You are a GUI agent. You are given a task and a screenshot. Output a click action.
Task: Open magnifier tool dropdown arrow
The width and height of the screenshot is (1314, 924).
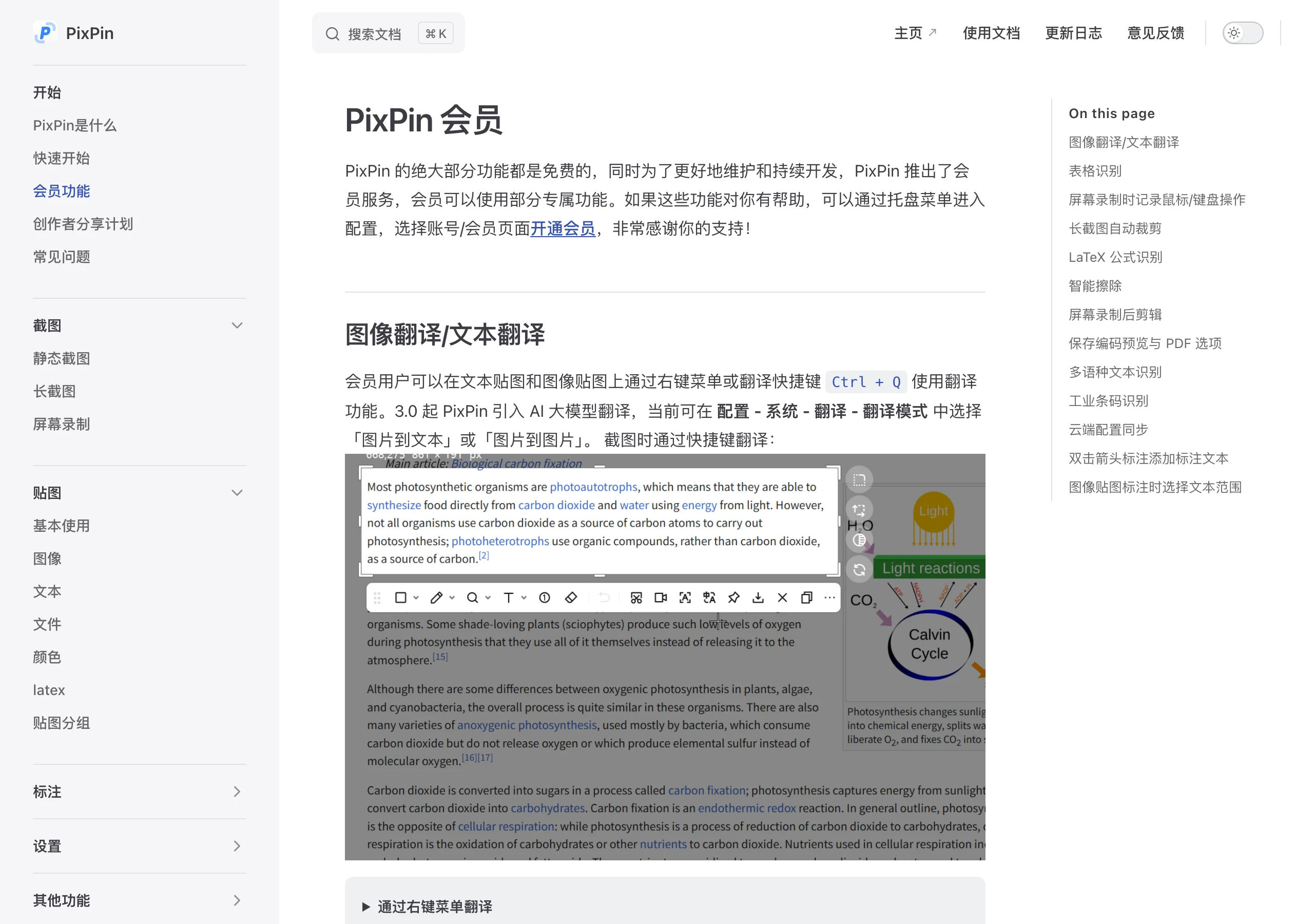tap(488, 598)
